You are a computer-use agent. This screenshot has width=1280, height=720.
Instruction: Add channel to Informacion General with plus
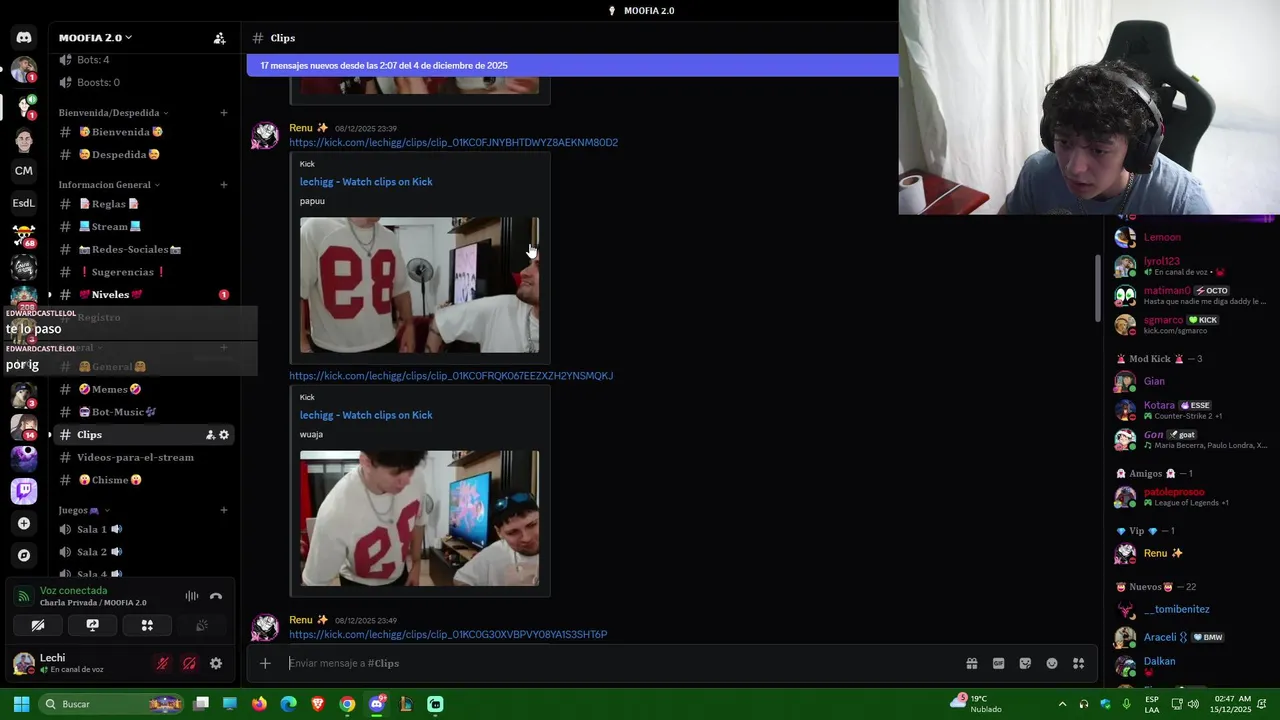224,185
